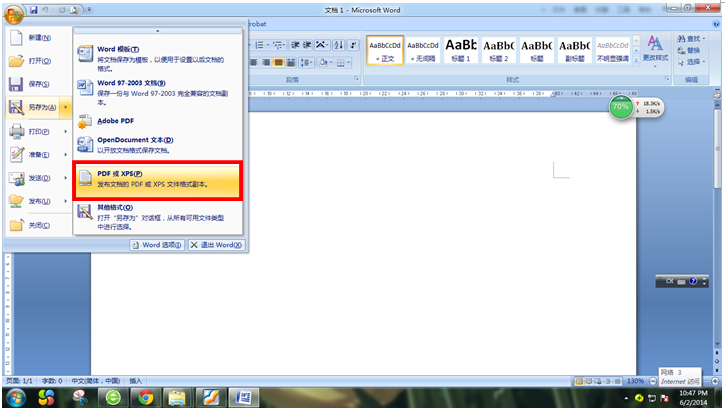Image resolution: width=725 pixels, height=408 pixels.
Task: Open the 选择 dropdown
Action: [691, 62]
